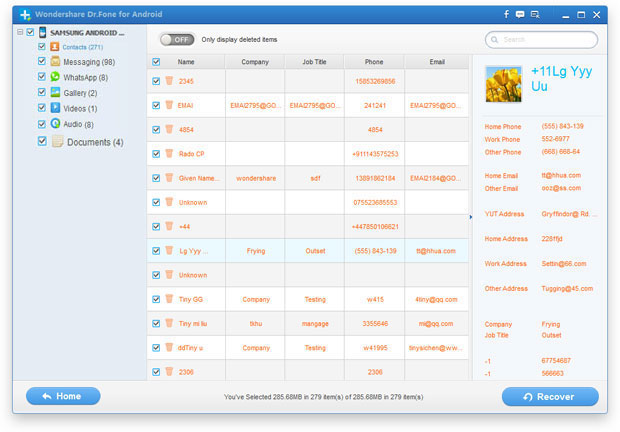Select the wondershare company cell
This screenshot has width=620, height=432.
(256, 178)
